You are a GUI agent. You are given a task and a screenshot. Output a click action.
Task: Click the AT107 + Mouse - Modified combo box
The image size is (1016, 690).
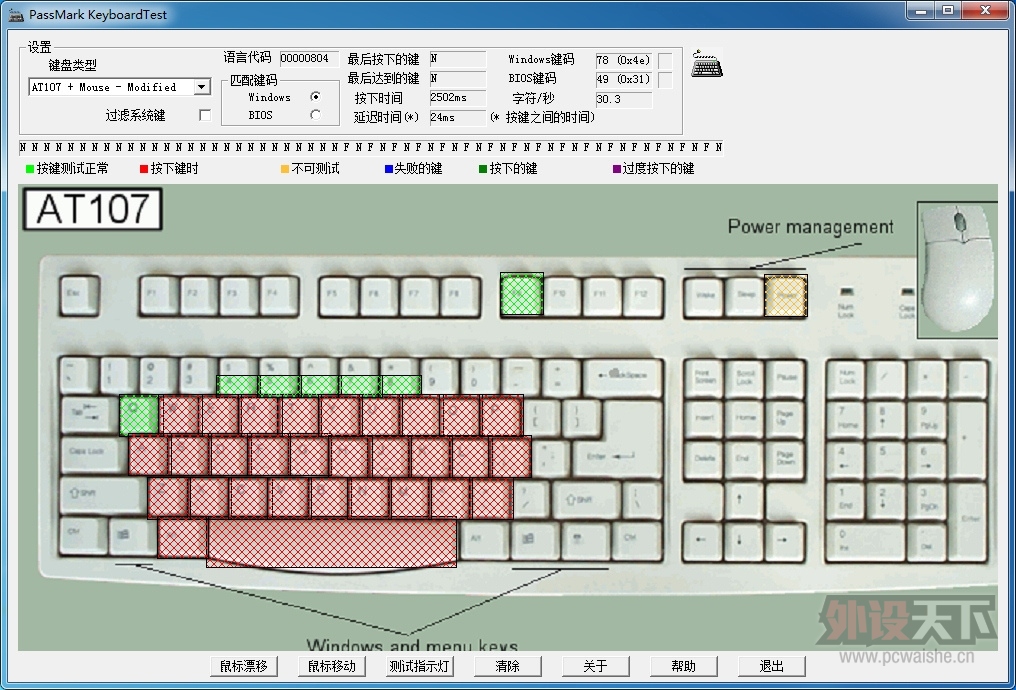tap(120, 87)
